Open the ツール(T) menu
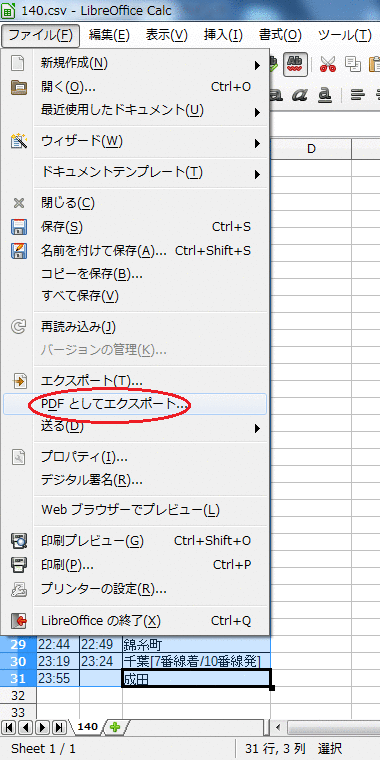The width and height of the screenshot is (380, 760). 345,35
